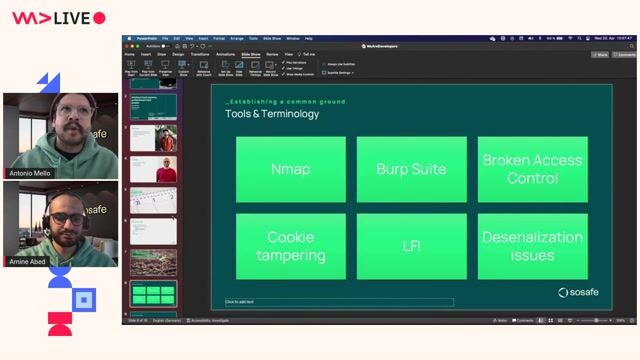
Task: Toggle the AutoSave switch
Action: 165,46
